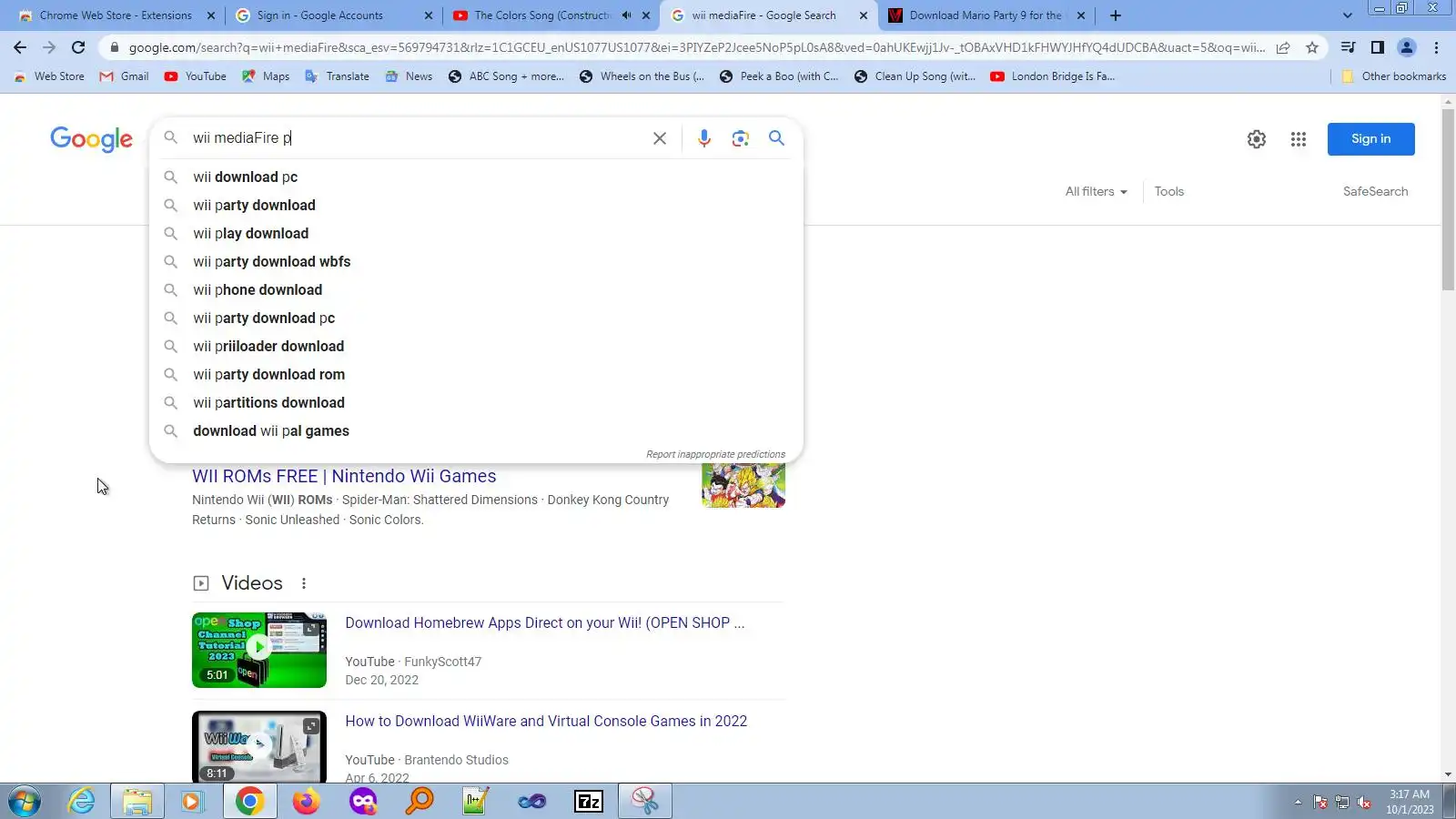Open the Snipping Tool in the taskbar
Viewport: 1456px width, 819px height.
645,802
